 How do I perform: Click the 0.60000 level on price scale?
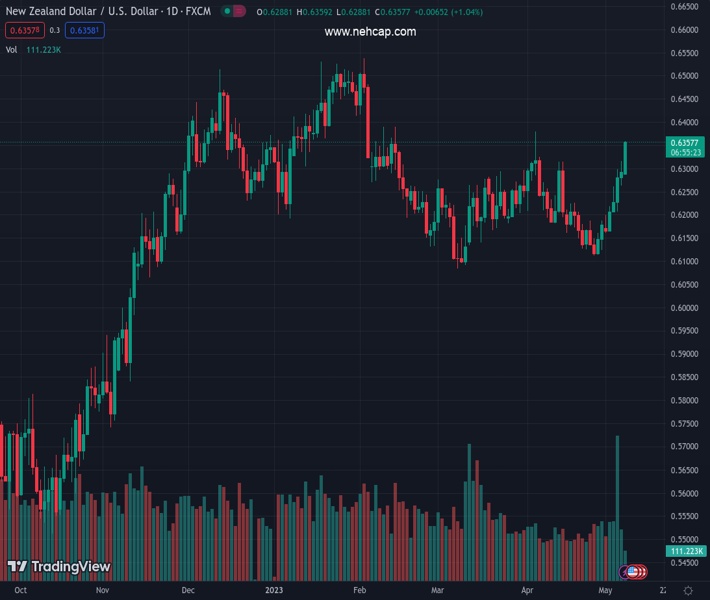click(x=684, y=308)
